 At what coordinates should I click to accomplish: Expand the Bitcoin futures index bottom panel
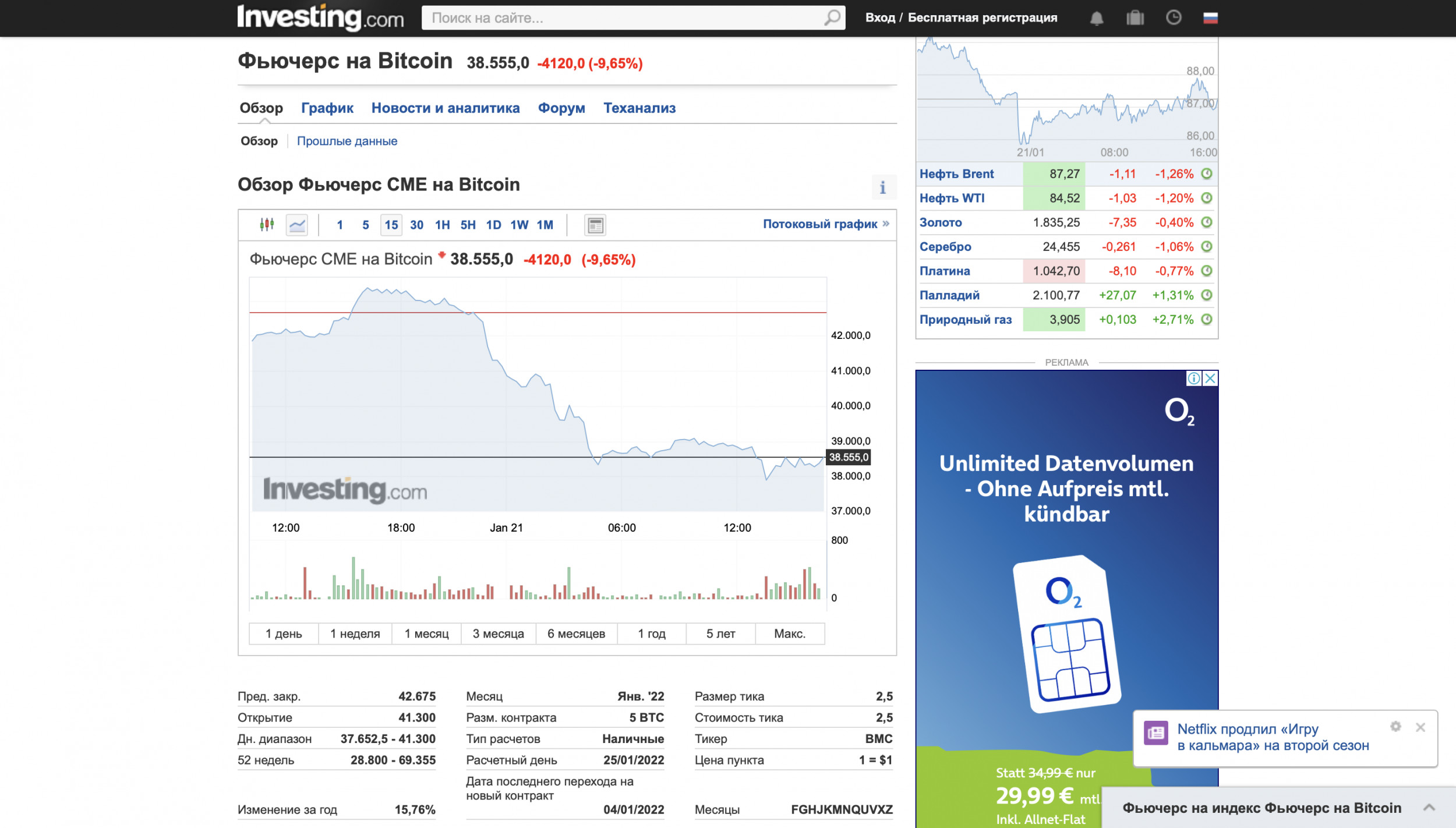[x=1429, y=808]
